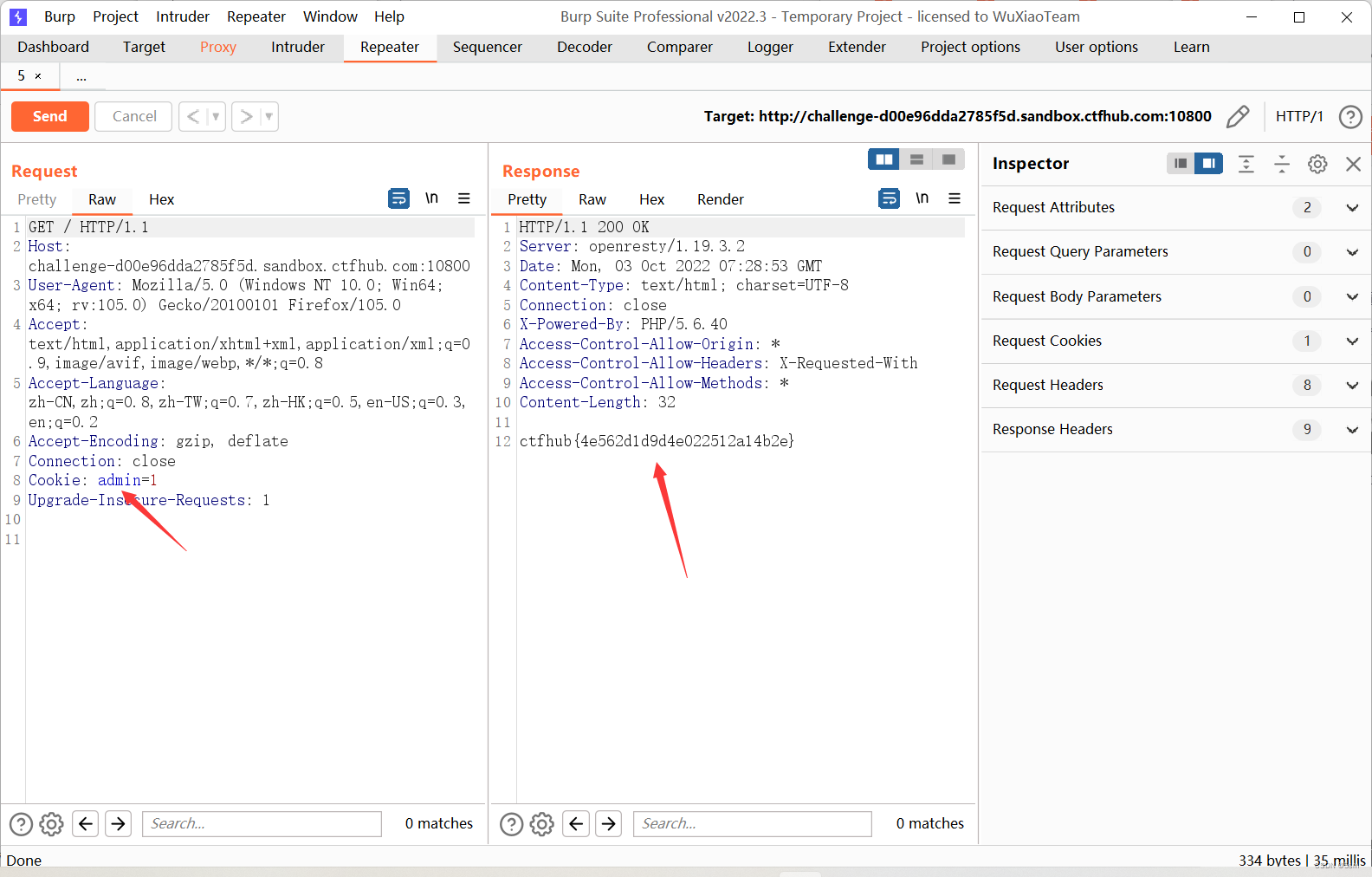Viewport: 1372px width, 877px height.
Task: Toggle non-printable \n in Request pane
Action: (x=431, y=198)
